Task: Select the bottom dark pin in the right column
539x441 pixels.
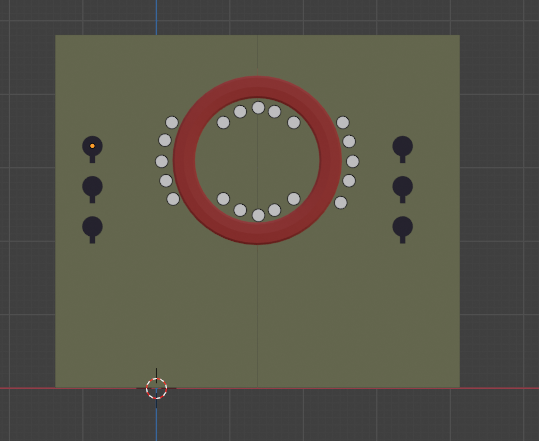Action: tap(403, 230)
